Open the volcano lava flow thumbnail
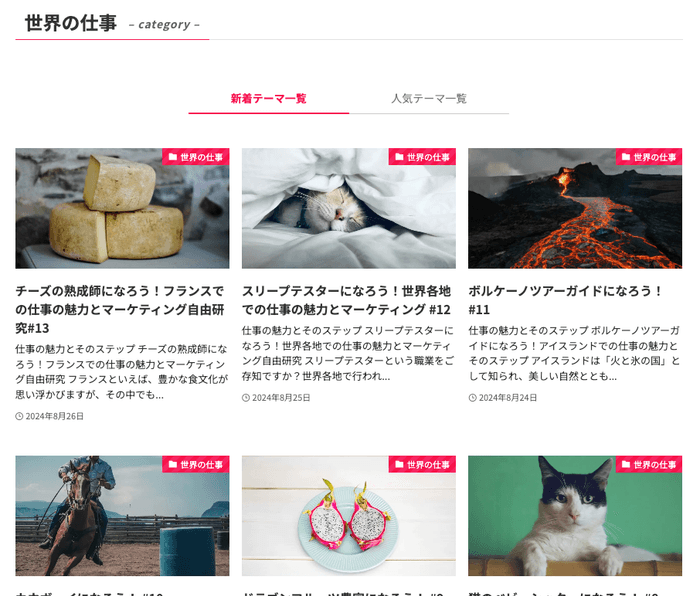The width and height of the screenshot is (700, 596). [575, 208]
